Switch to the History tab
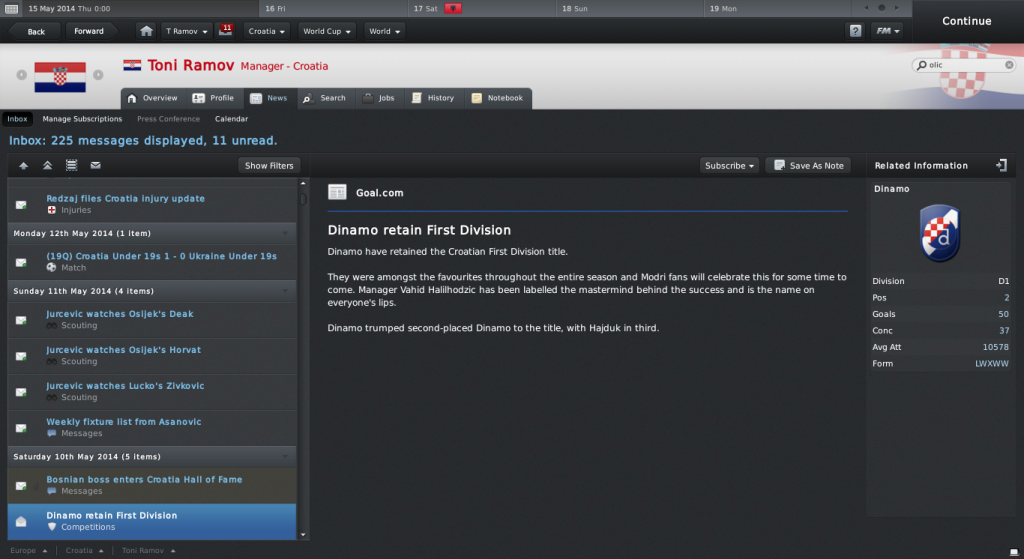The image size is (1024, 559). pyautogui.click(x=433, y=98)
